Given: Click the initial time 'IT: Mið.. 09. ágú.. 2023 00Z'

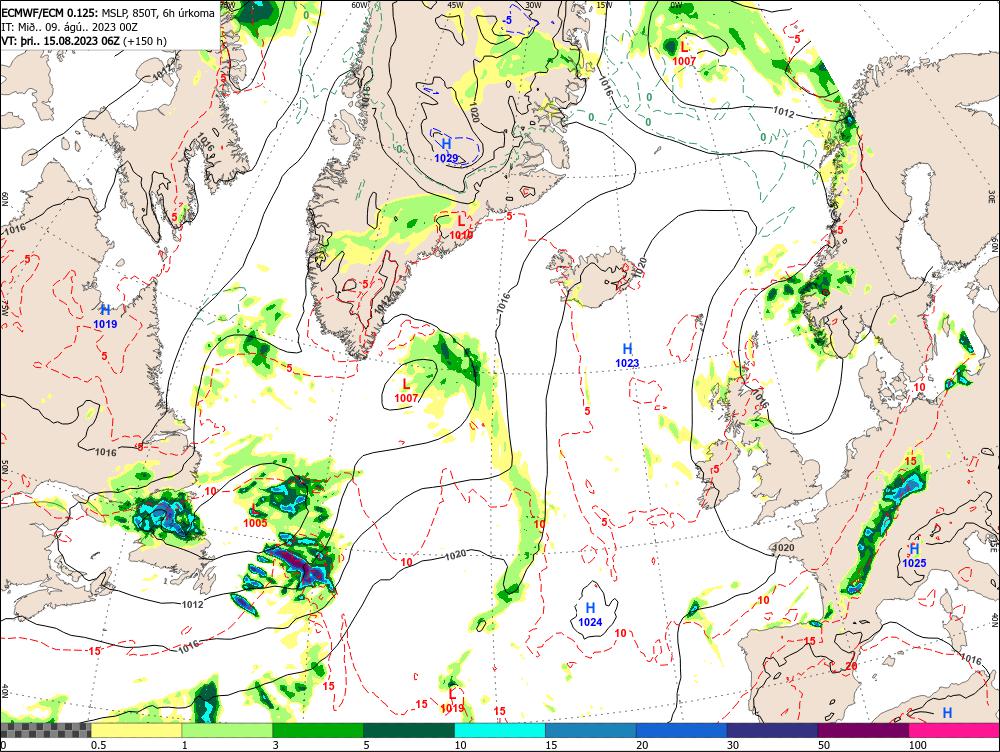Looking at the screenshot, I should coord(70,27).
